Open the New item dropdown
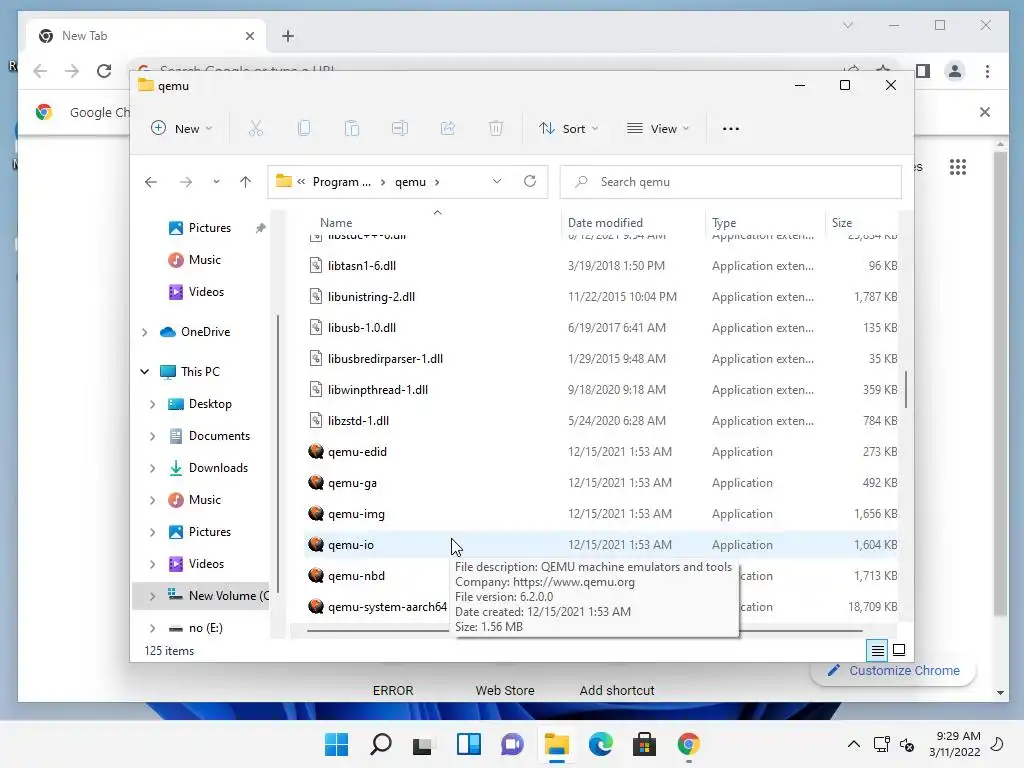 pyautogui.click(x=182, y=129)
